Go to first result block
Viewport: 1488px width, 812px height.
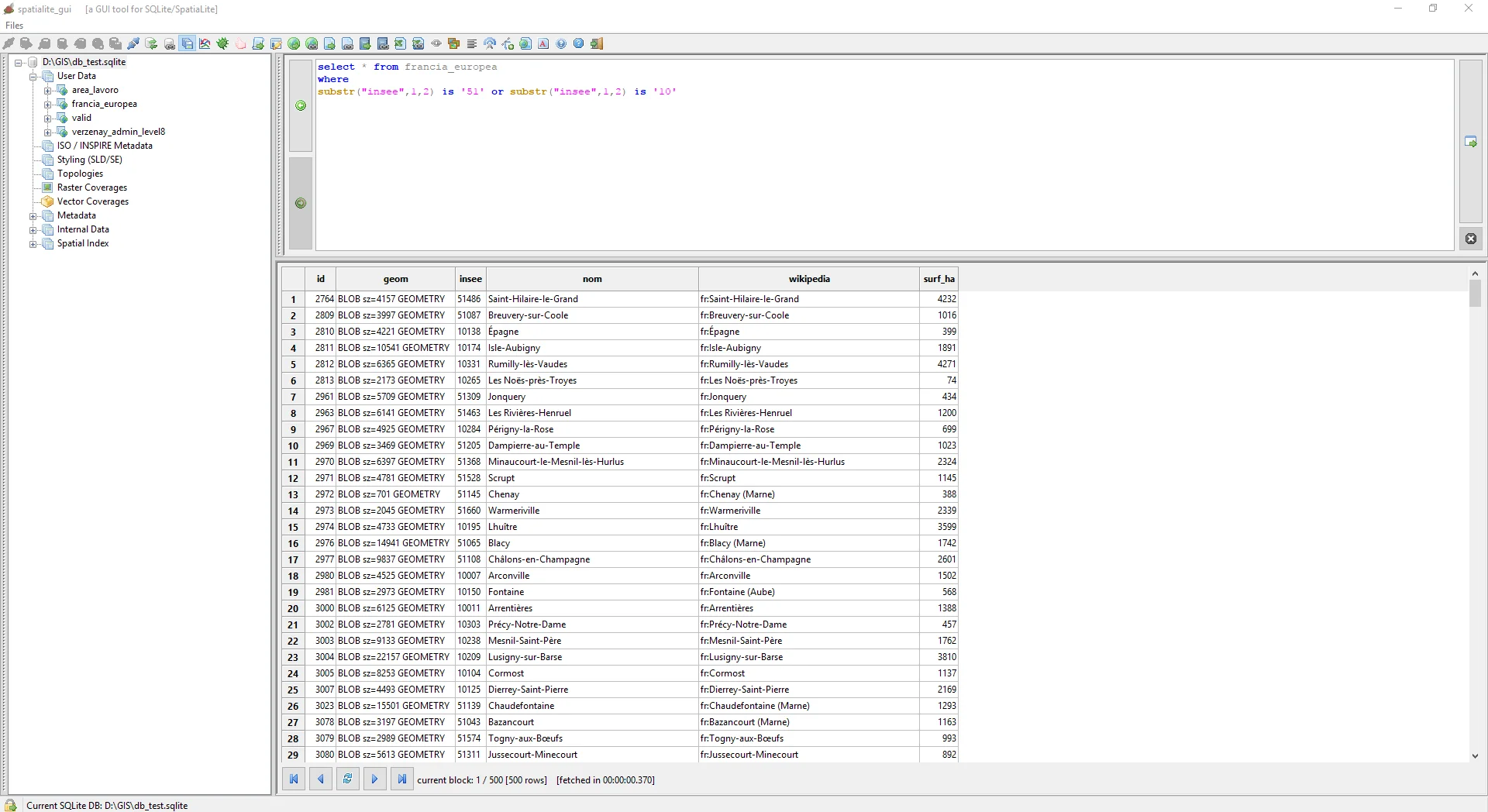pos(294,779)
